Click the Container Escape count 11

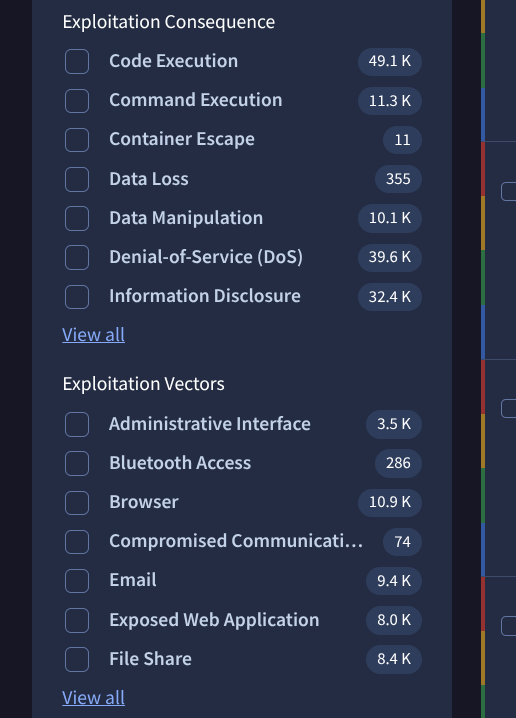(x=402, y=140)
